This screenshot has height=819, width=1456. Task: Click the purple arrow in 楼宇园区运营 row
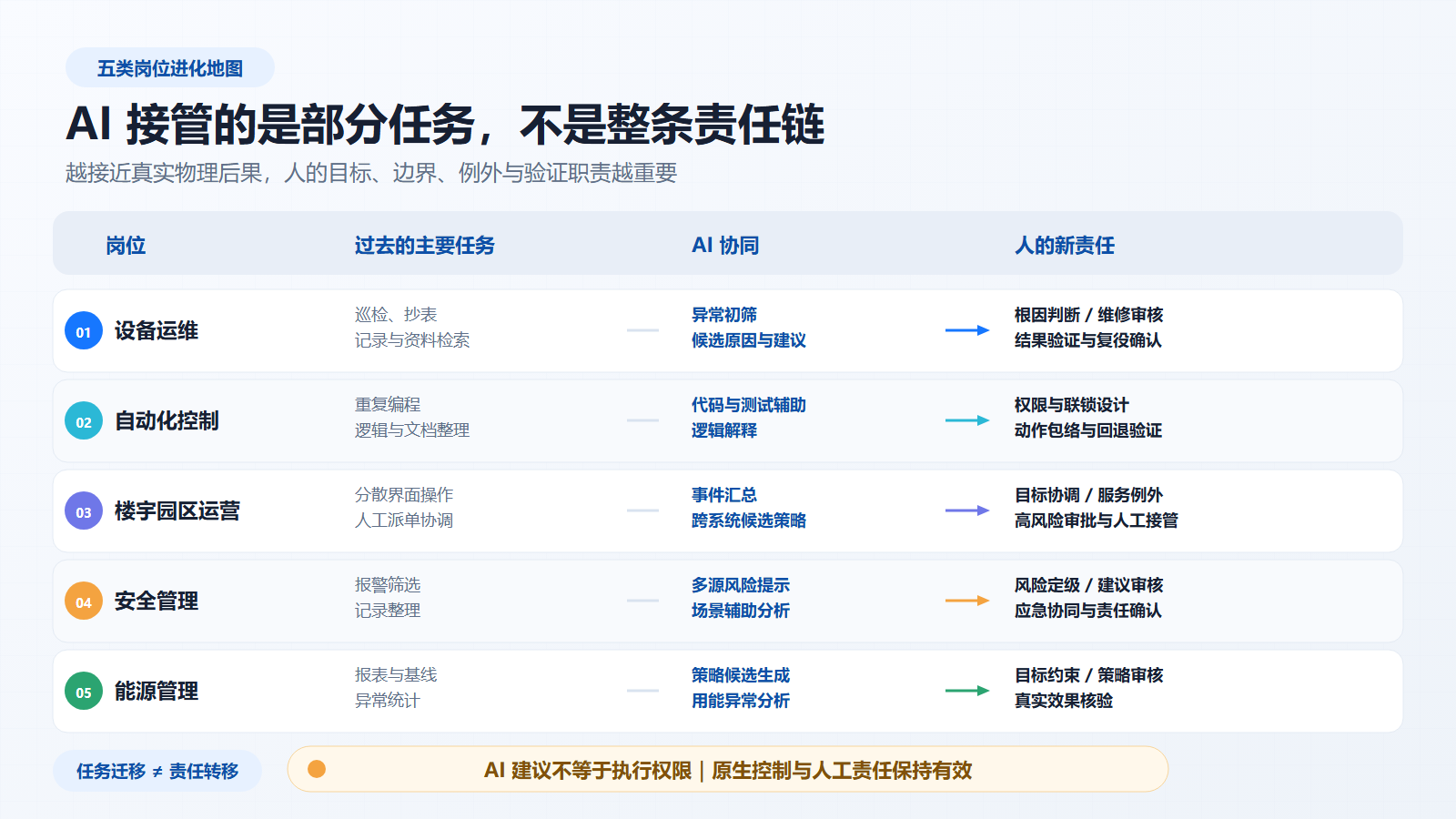tap(967, 511)
